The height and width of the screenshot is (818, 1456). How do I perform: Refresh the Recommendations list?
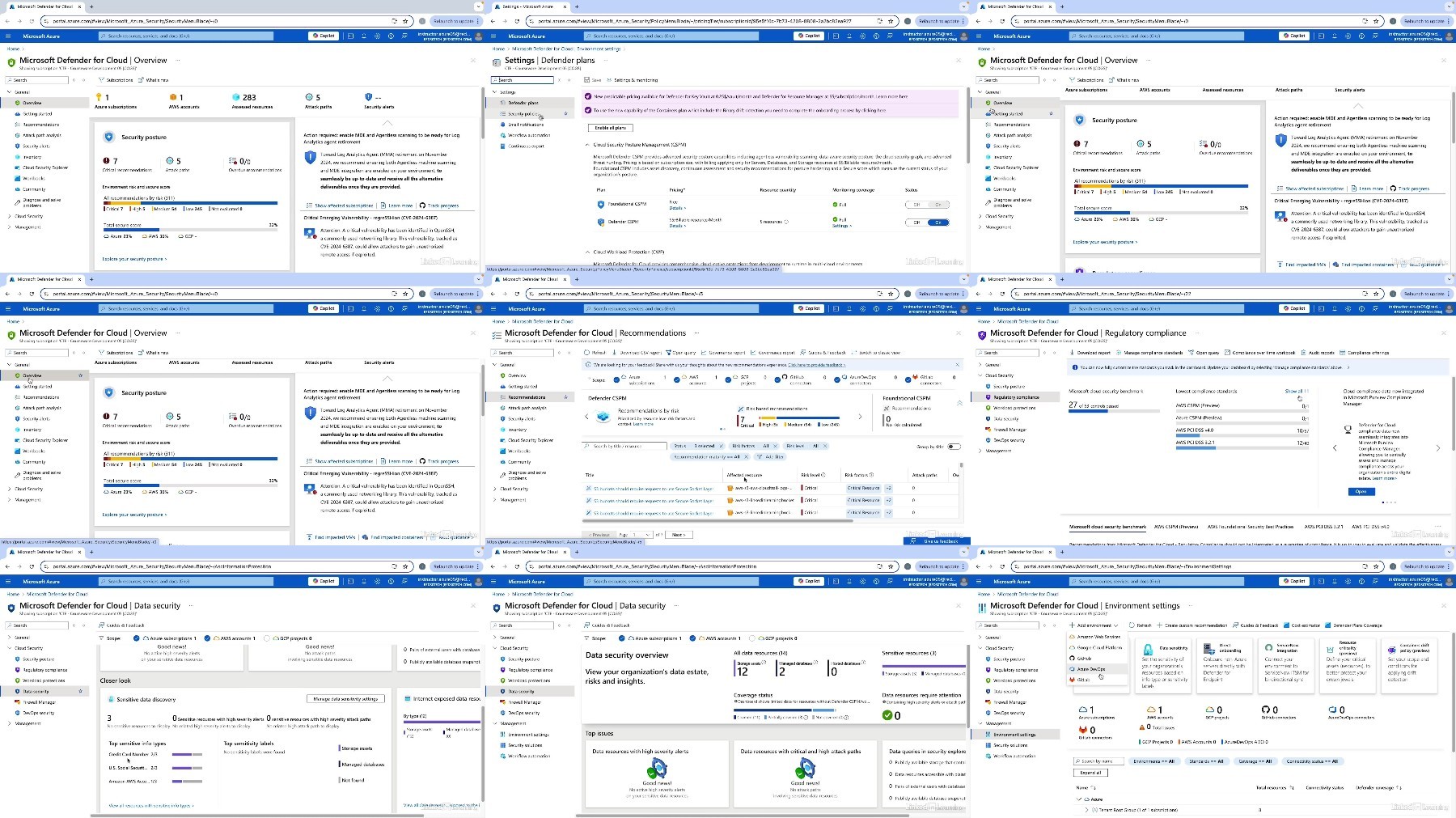596,353
